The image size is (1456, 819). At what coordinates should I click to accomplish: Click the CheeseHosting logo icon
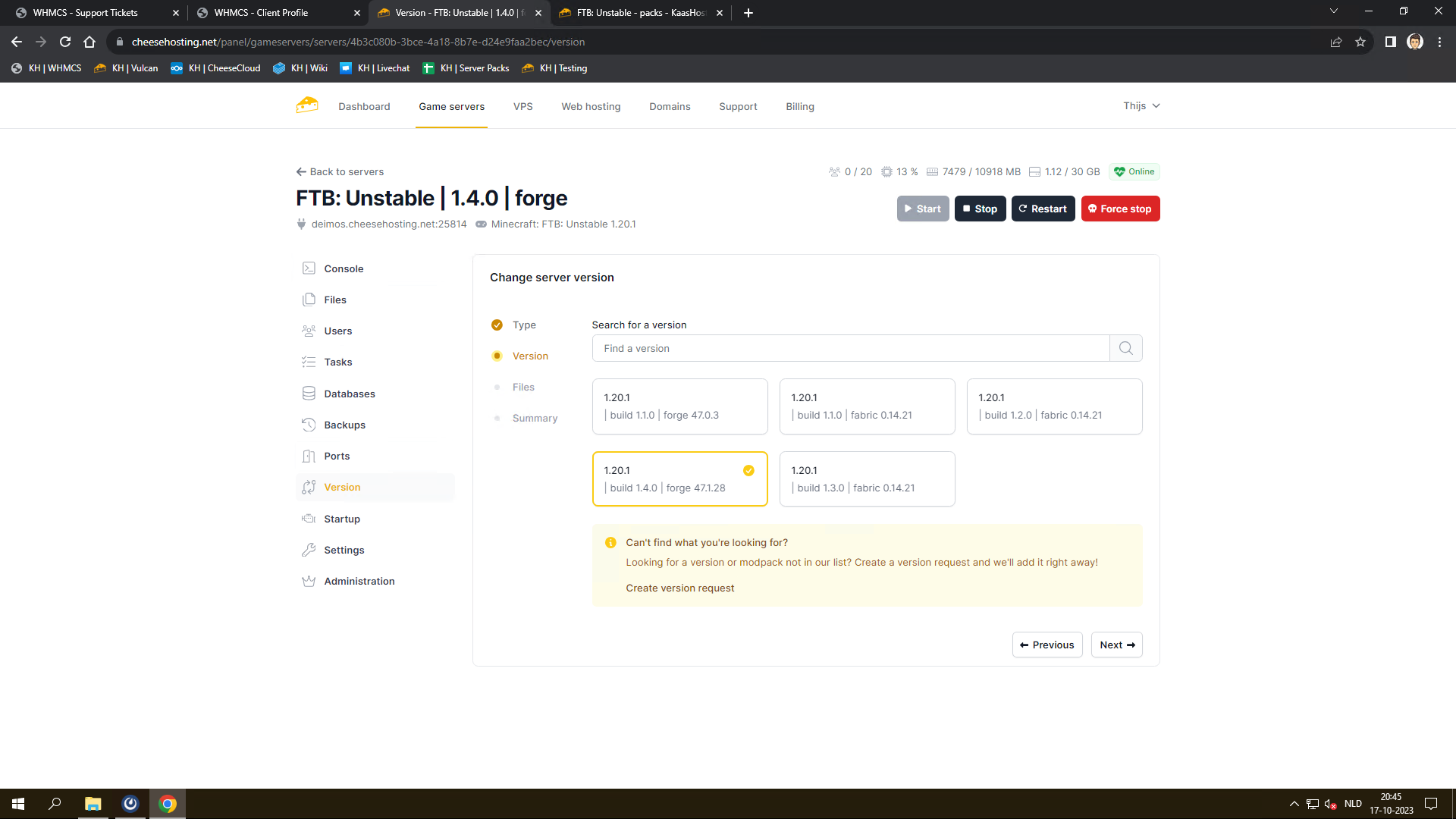coord(307,105)
